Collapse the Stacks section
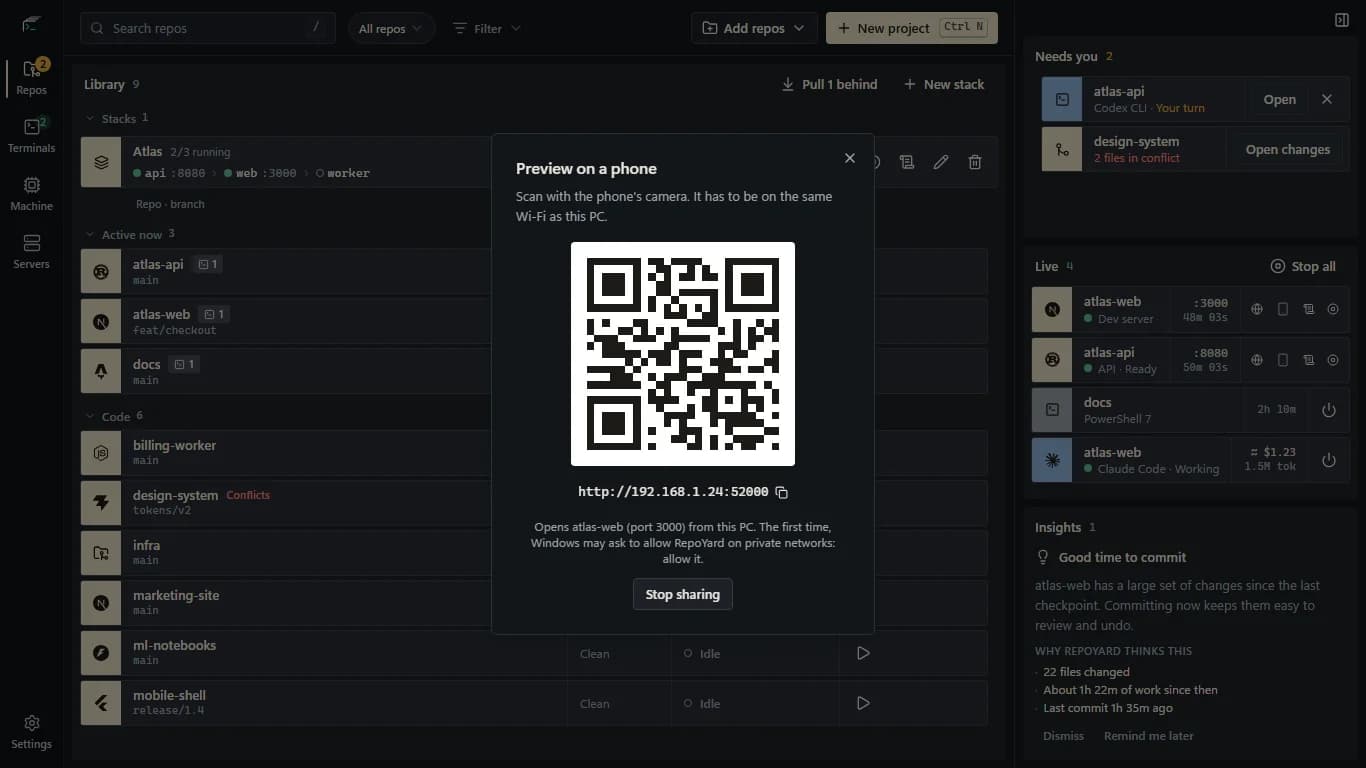The width and height of the screenshot is (1366, 768). pyautogui.click(x=90, y=118)
